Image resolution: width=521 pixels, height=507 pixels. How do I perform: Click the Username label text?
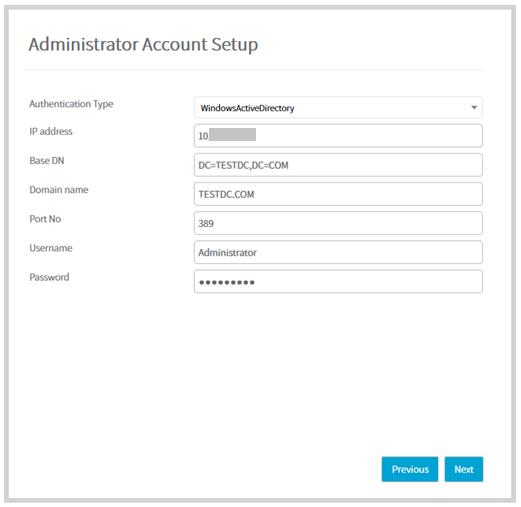tap(51, 248)
